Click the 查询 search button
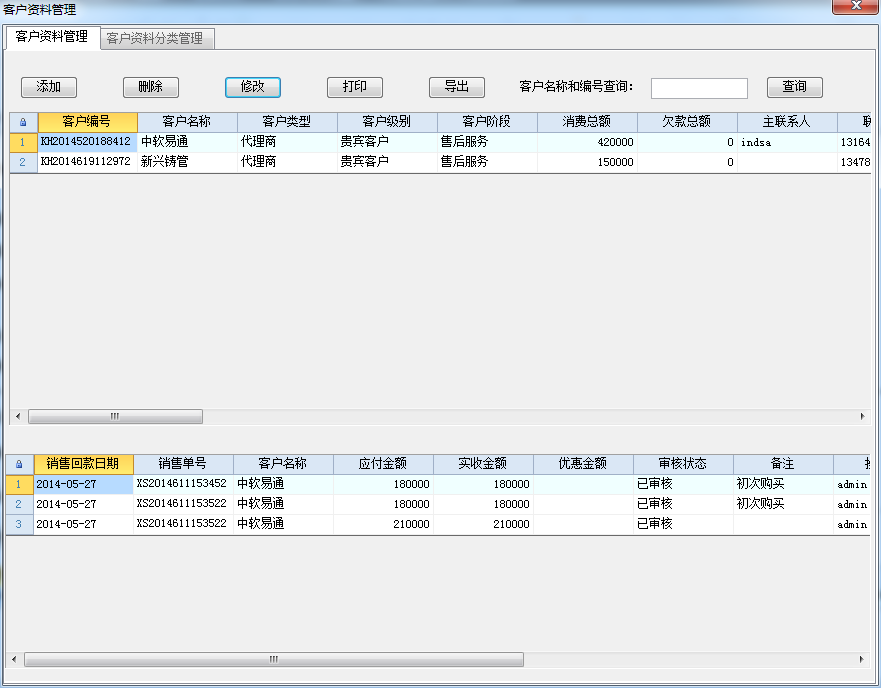The height and width of the screenshot is (688, 881). pos(794,87)
